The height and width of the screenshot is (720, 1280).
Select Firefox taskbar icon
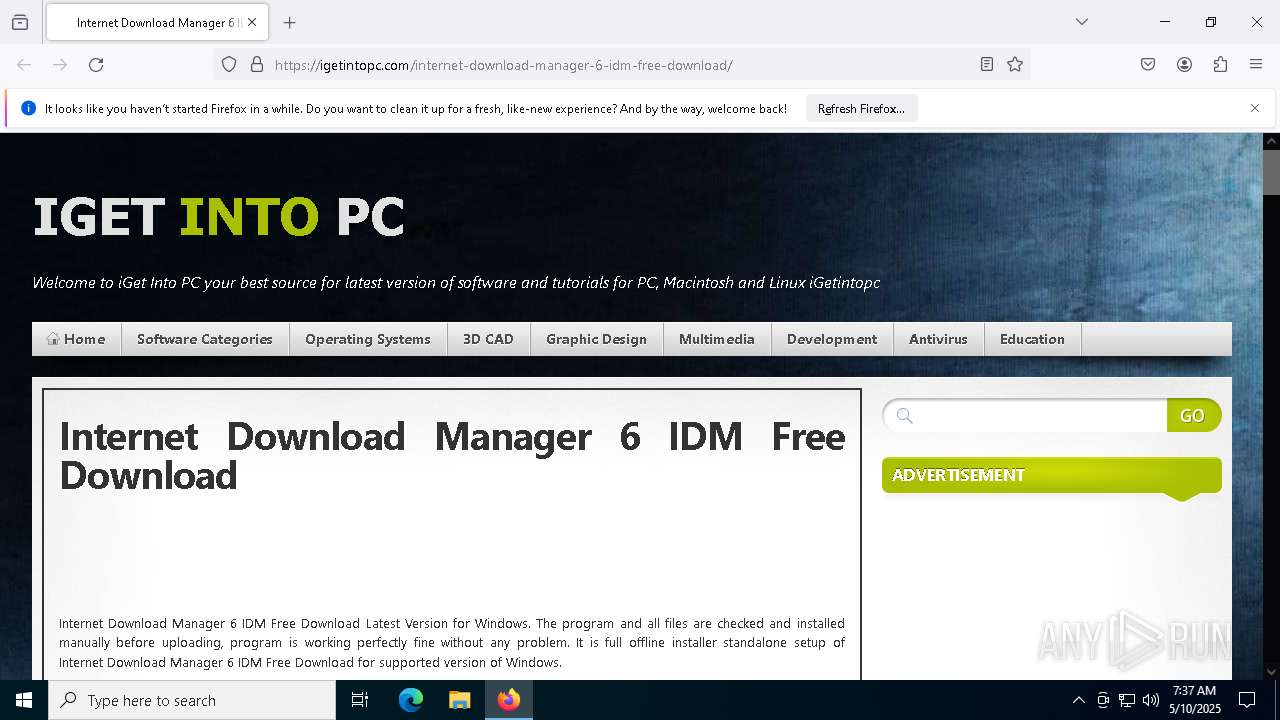(x=508, y=700)
